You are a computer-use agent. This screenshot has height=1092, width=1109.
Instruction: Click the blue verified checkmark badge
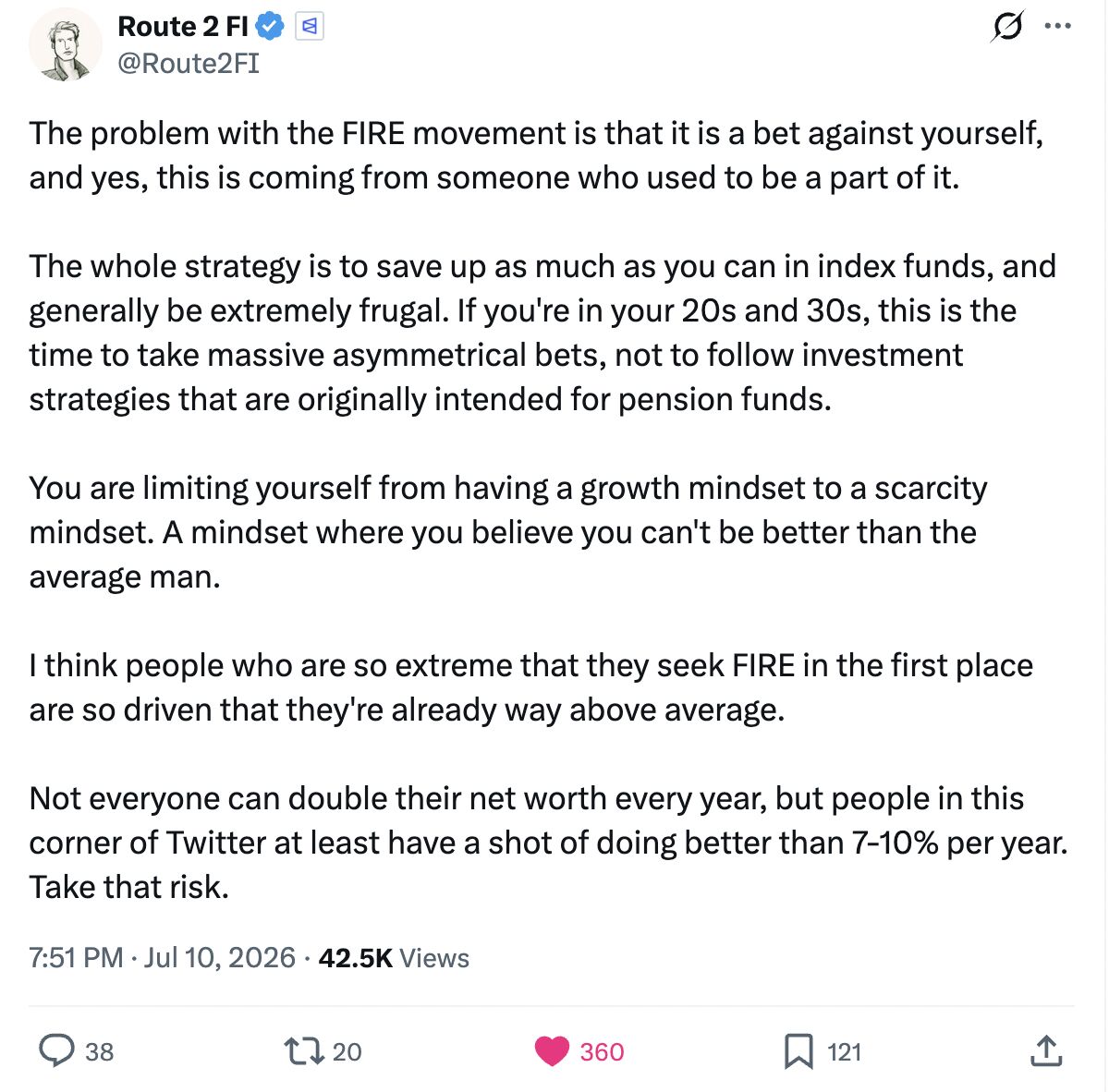click(269, 27)
